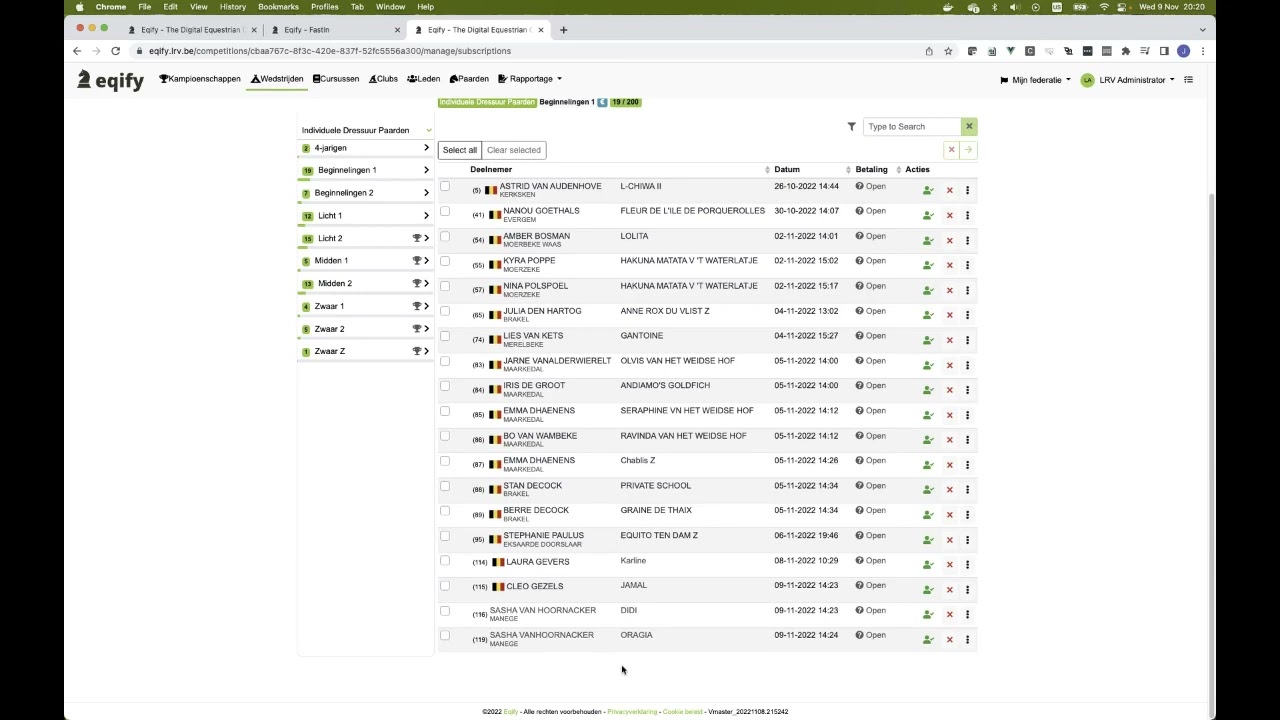Delete Nina Polspoel's subscription with the red X
Screen dimensions: 1280x720
click(950, 290)
